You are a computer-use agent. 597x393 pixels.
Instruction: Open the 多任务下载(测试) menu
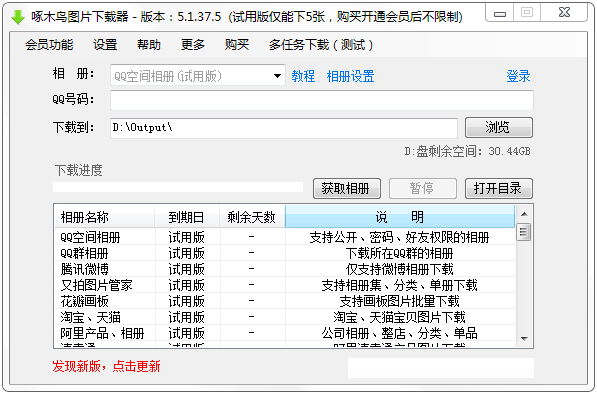point(321,45)
